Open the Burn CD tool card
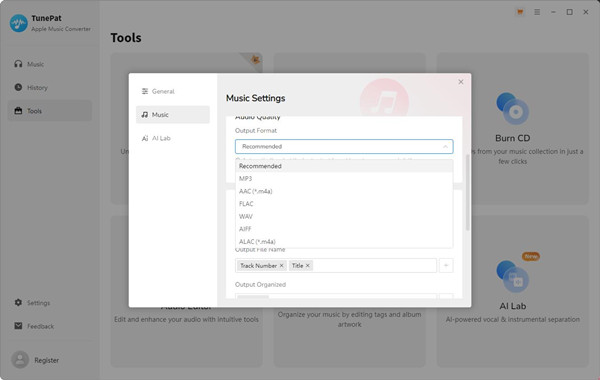This screenshot has width=600, height=380. tap(512, 129)
